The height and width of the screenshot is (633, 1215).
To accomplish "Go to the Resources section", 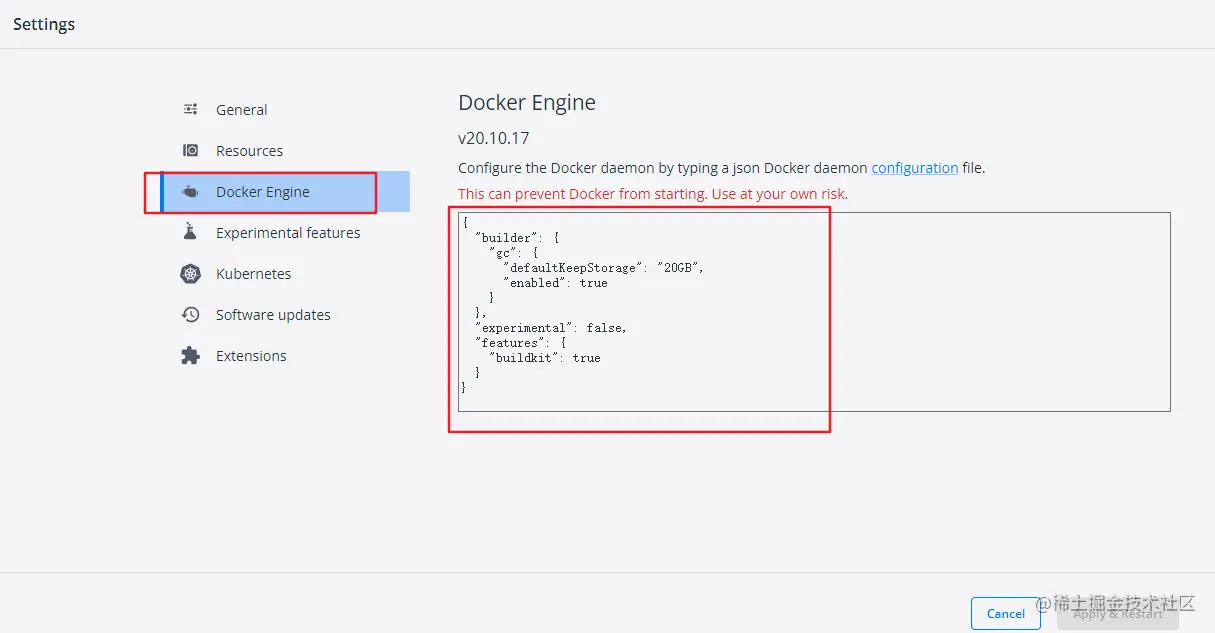I will click(250, 151).
